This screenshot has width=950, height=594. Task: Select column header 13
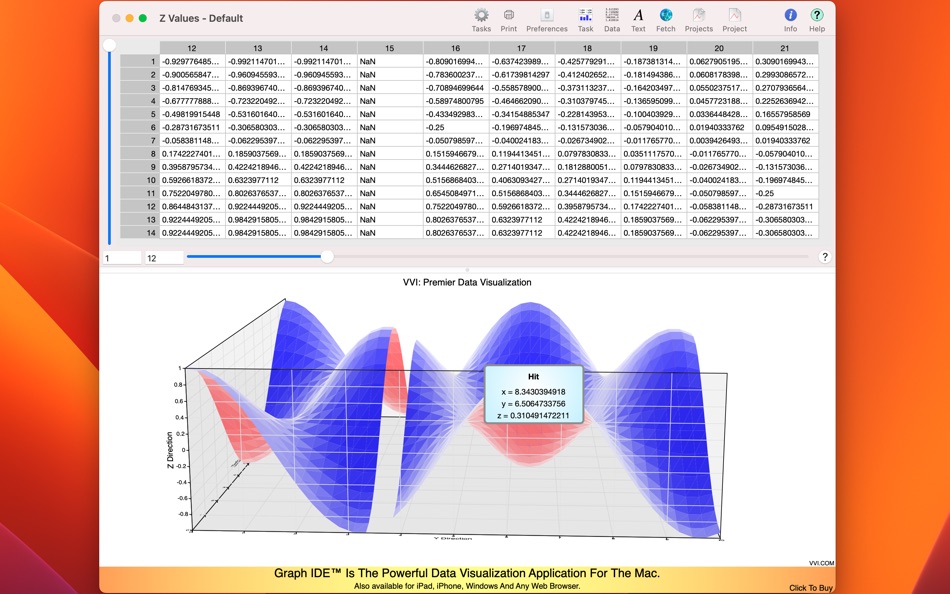(x=258, y=48)
